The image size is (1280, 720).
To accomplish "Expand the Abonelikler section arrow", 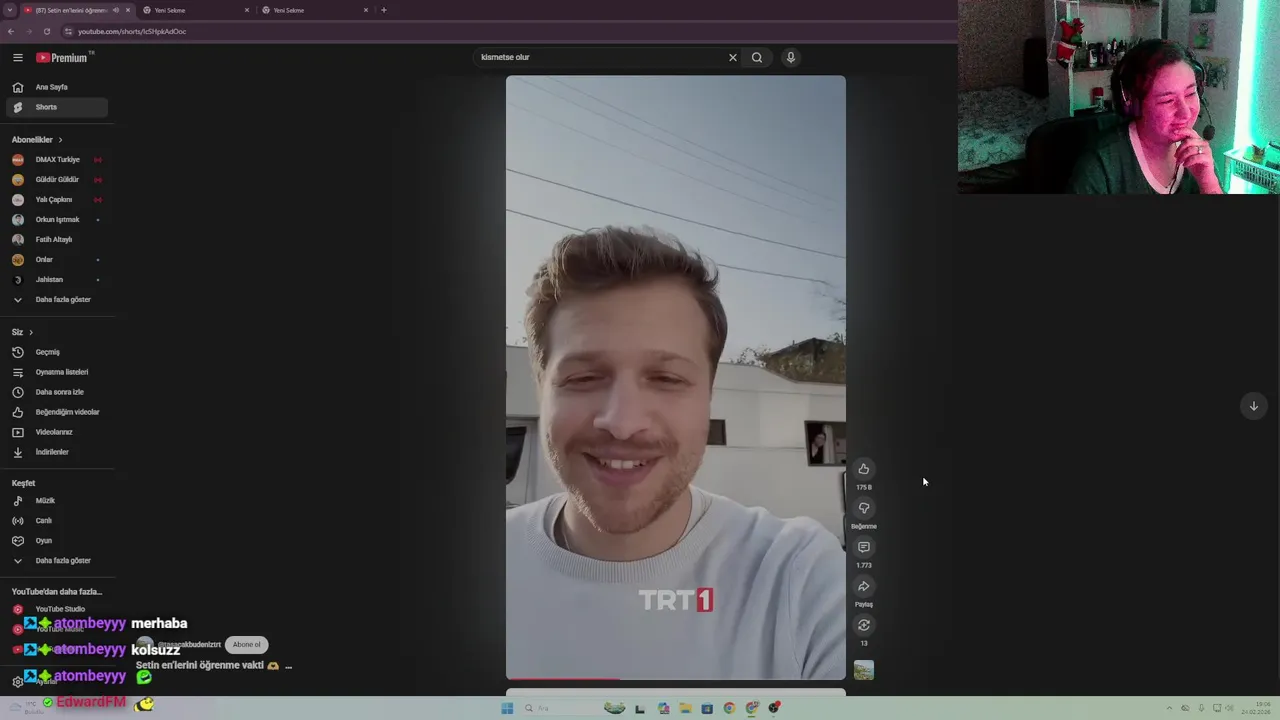I will point(60,140).
